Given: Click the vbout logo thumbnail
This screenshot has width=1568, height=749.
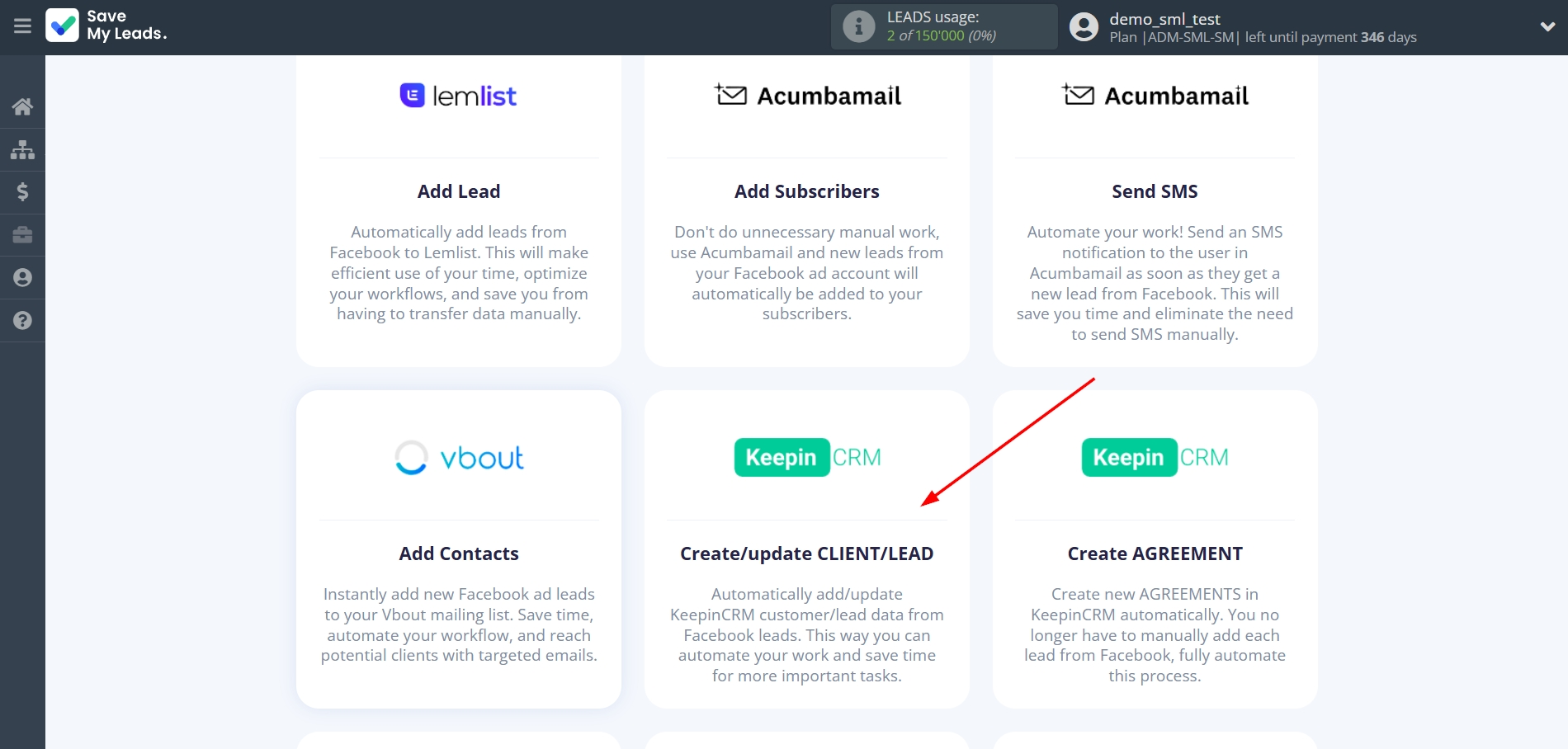Looking at the screenshot, I should tap(459, 458).
